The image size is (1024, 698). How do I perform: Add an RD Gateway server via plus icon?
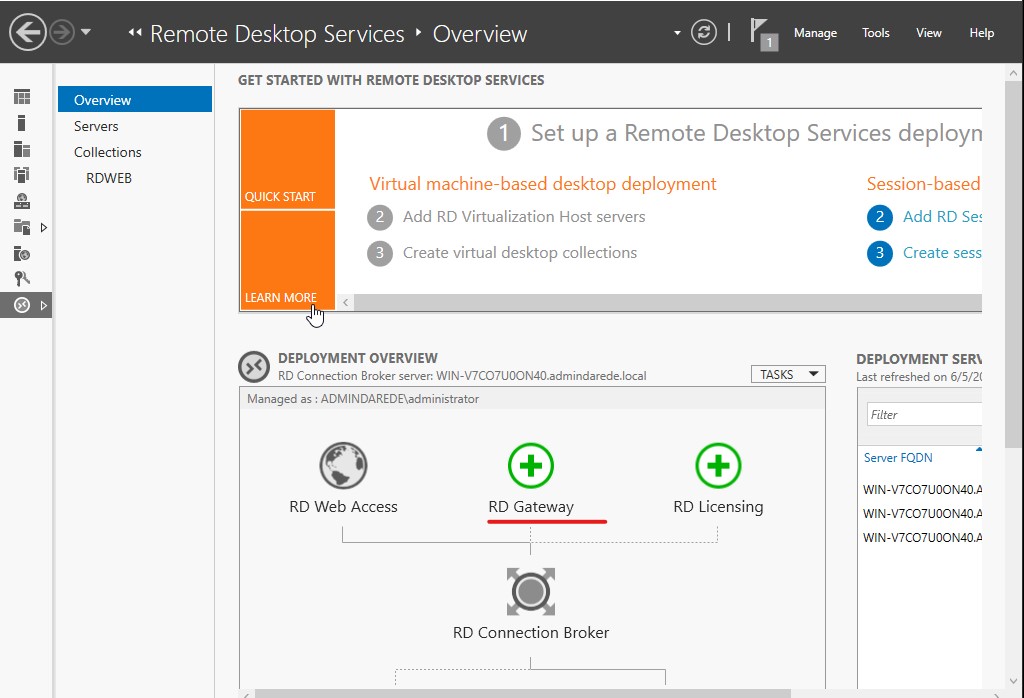point(531,466)
